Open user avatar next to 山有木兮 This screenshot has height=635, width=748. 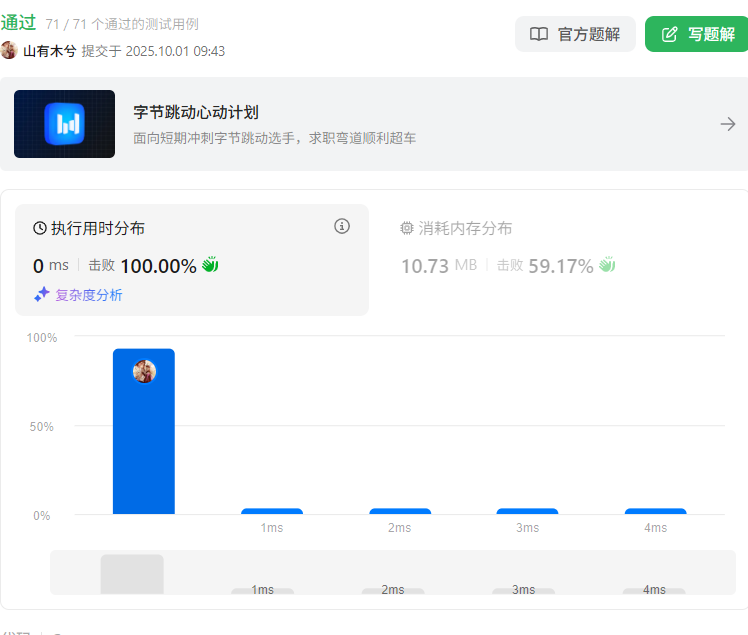coord(9,51)
